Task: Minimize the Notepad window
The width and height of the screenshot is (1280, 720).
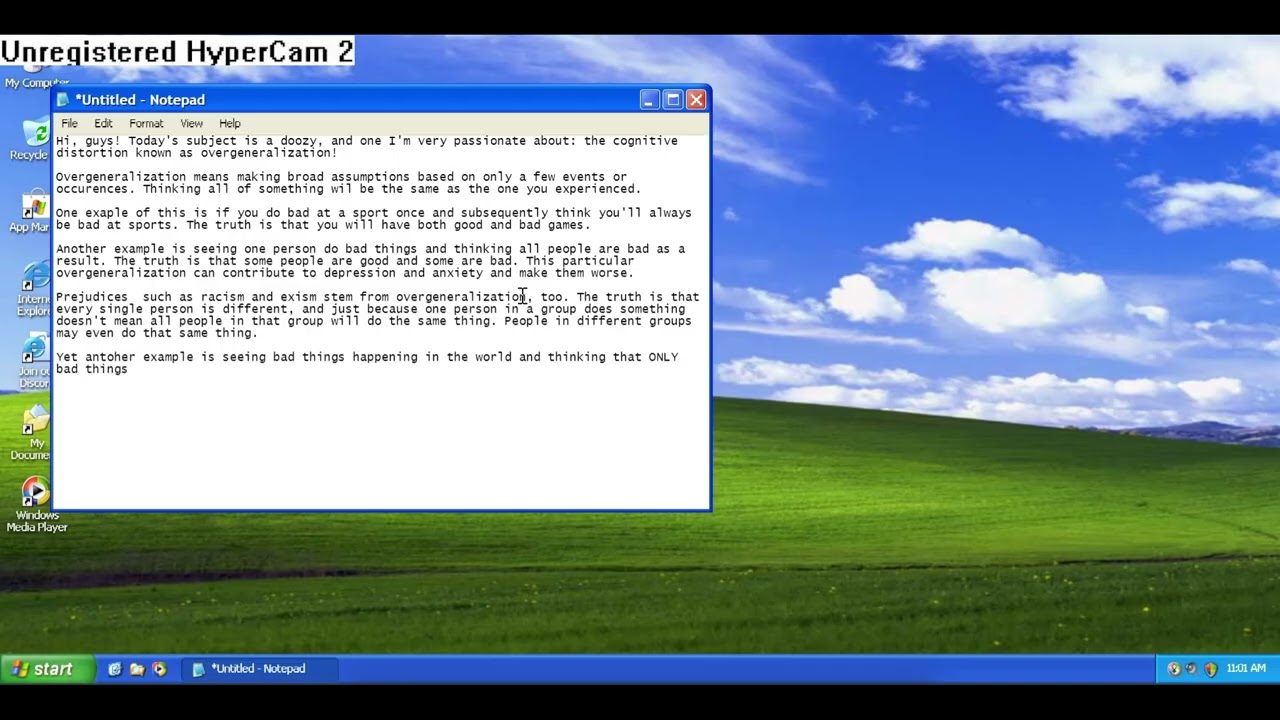Action: click(x=650, y=99)
